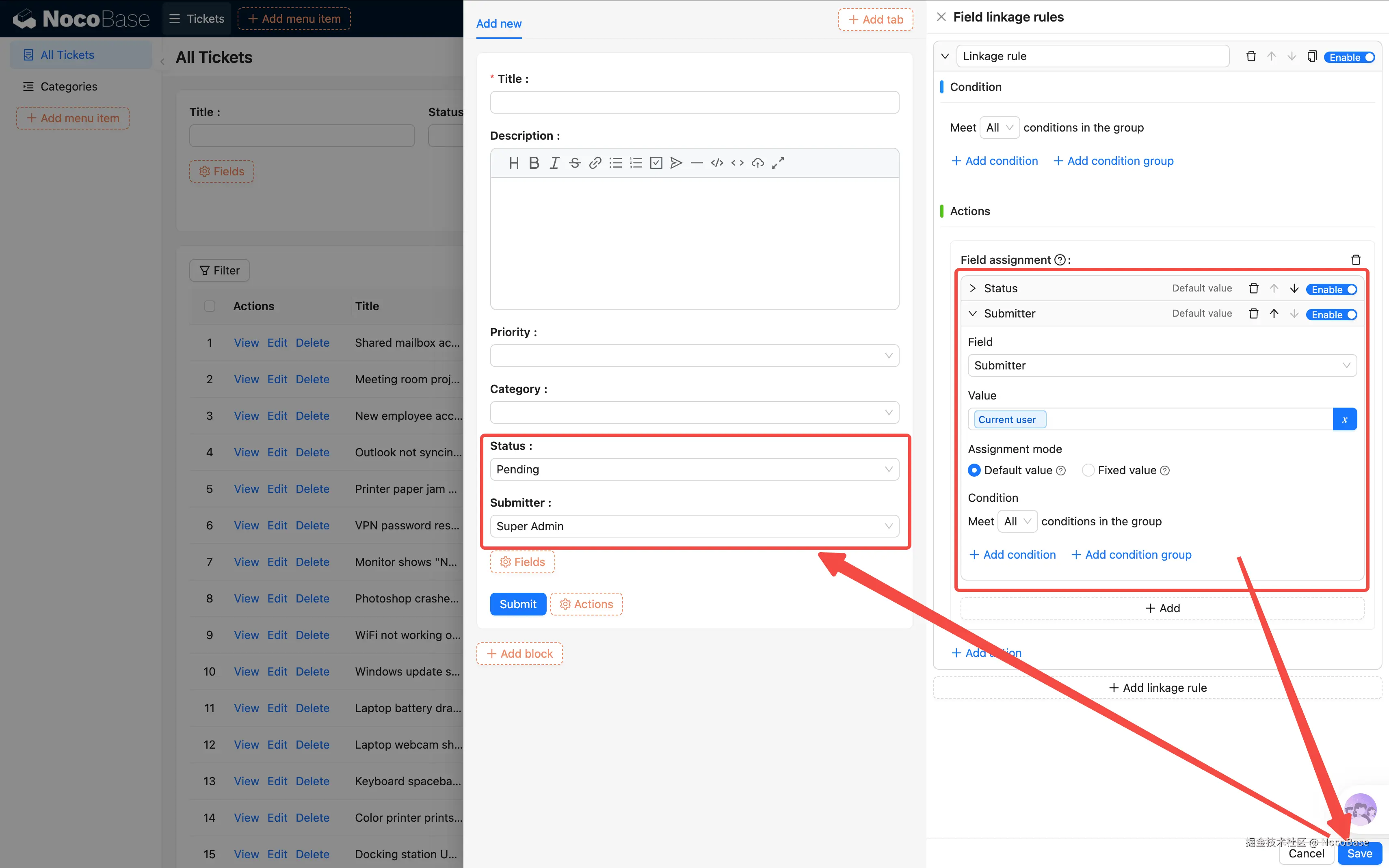The height and width of the screenshot is (868, 1389).
Task: Click the Save button
Action: (1359, 854)
